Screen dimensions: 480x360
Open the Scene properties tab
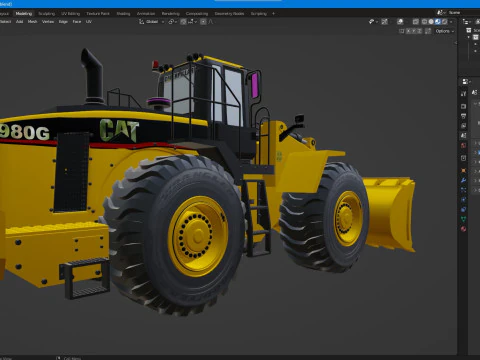463,135
